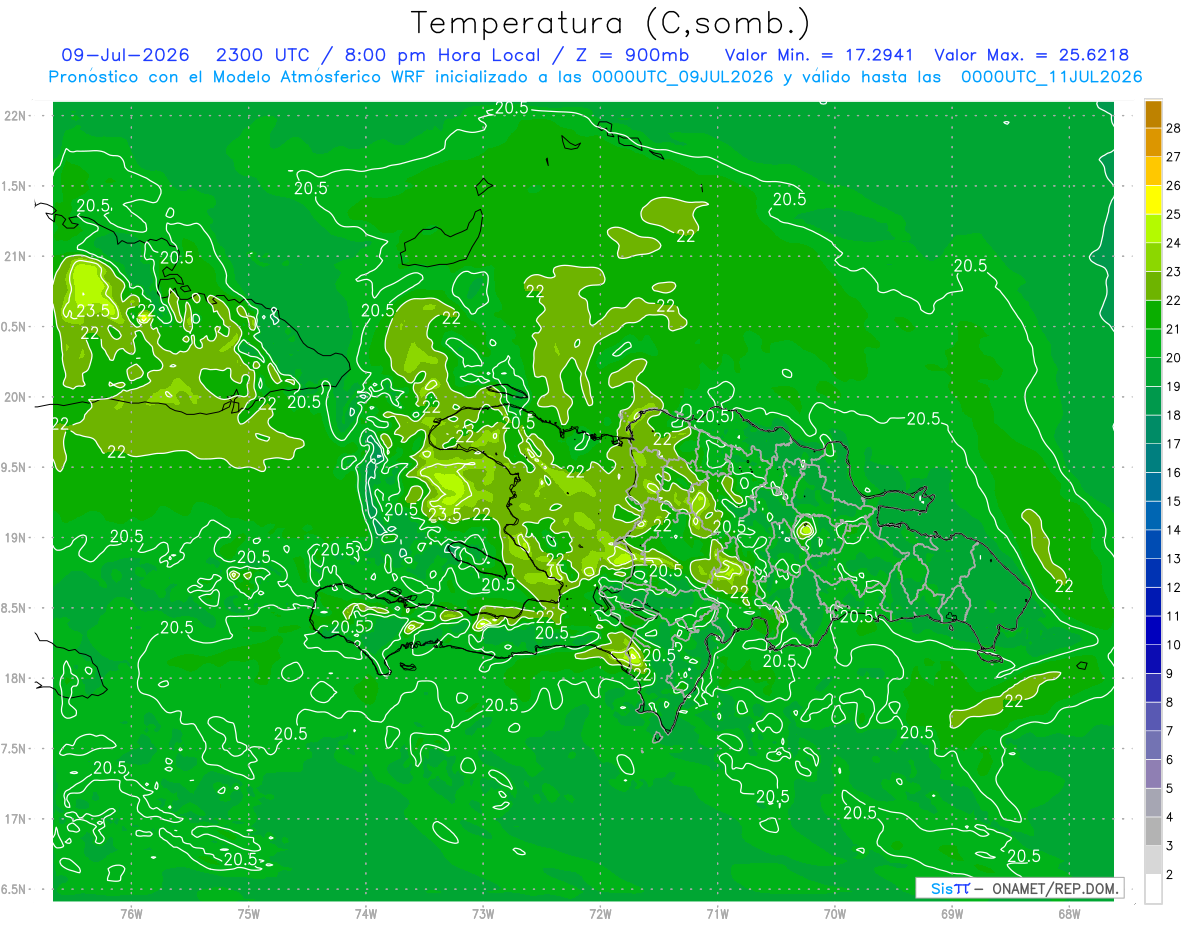
Task: Select the 'Z = 900mb' level text
Action: click(x=632, y=55)
